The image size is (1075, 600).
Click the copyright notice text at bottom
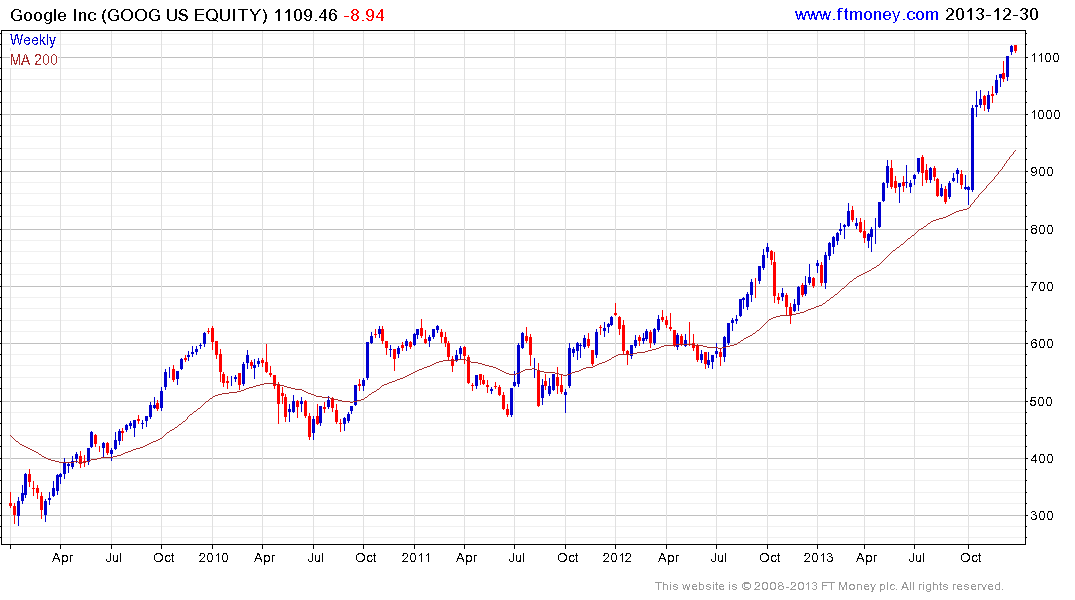829,586
